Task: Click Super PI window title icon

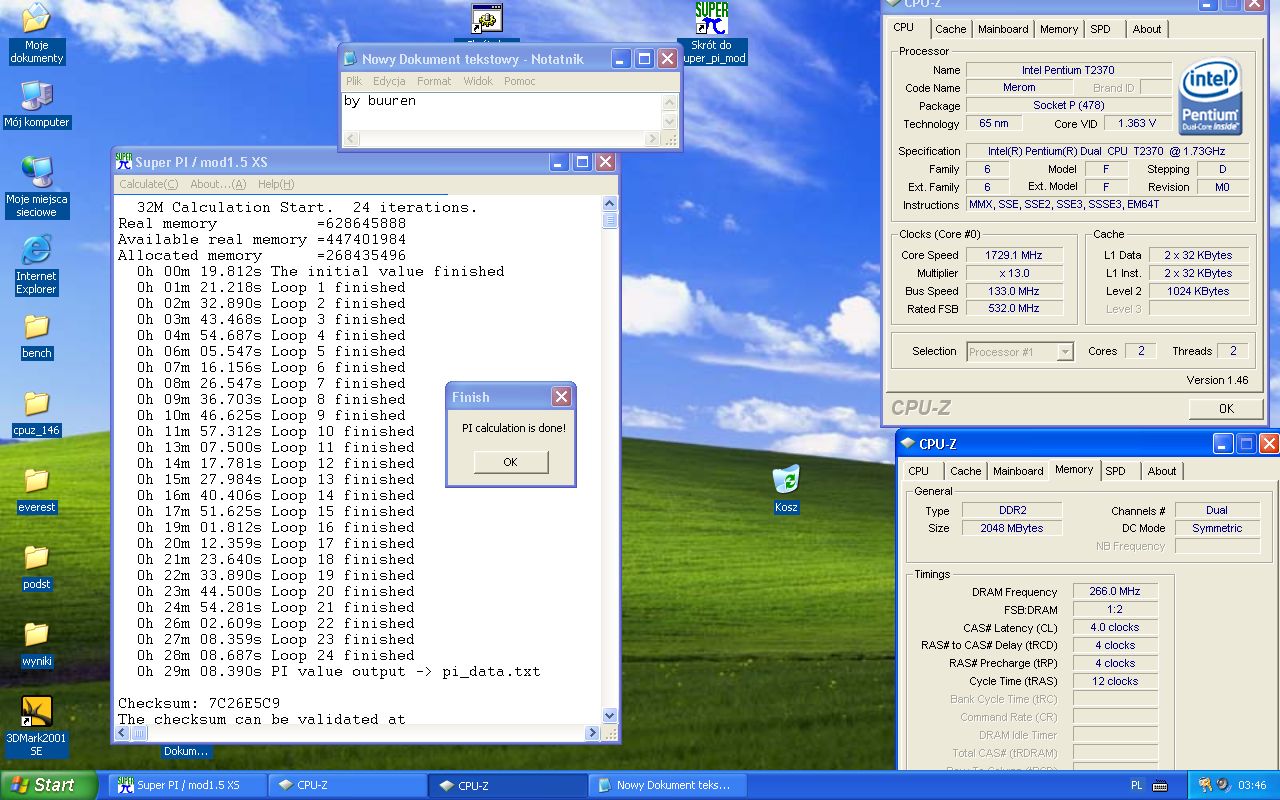Action: pos(124,161)
